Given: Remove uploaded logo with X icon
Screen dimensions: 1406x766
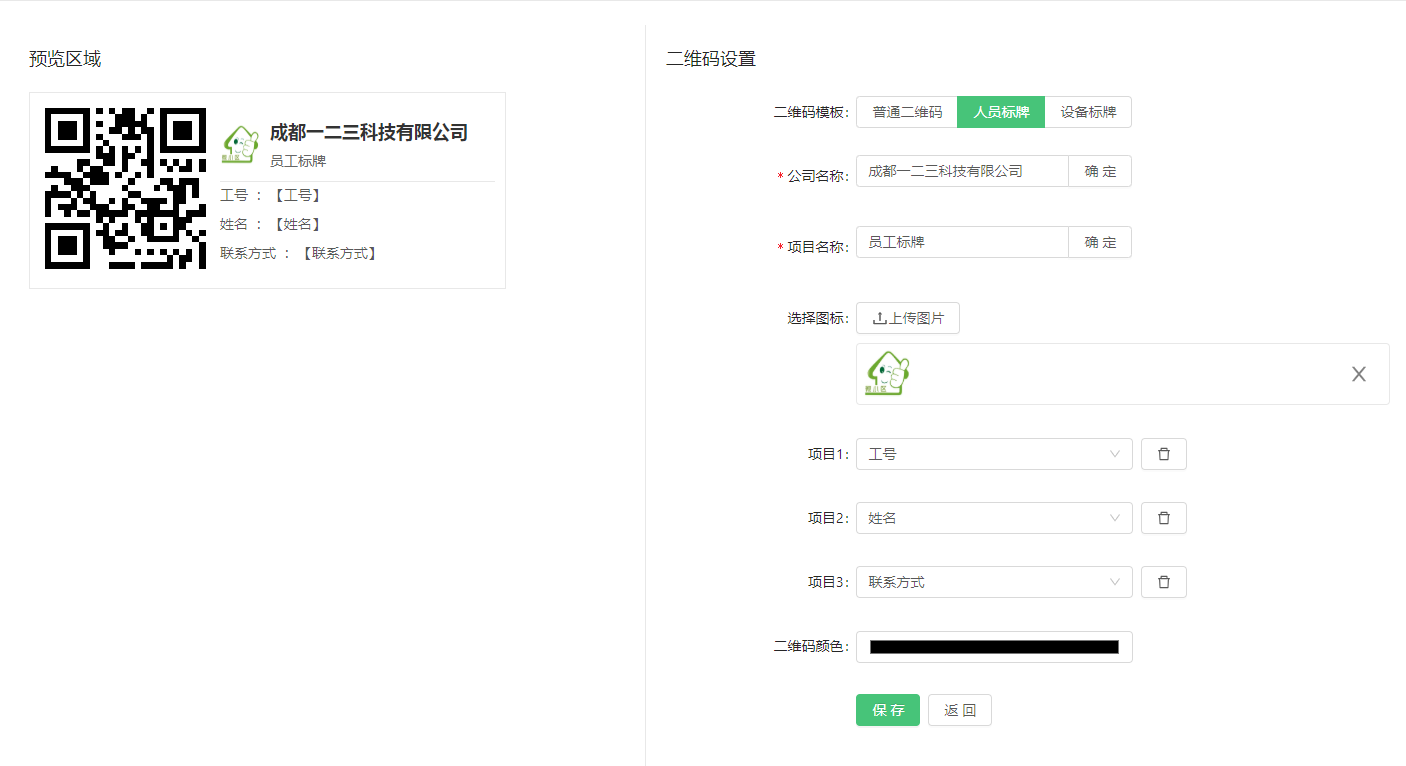Looking at the screenshot, I should click(1358, 374).
